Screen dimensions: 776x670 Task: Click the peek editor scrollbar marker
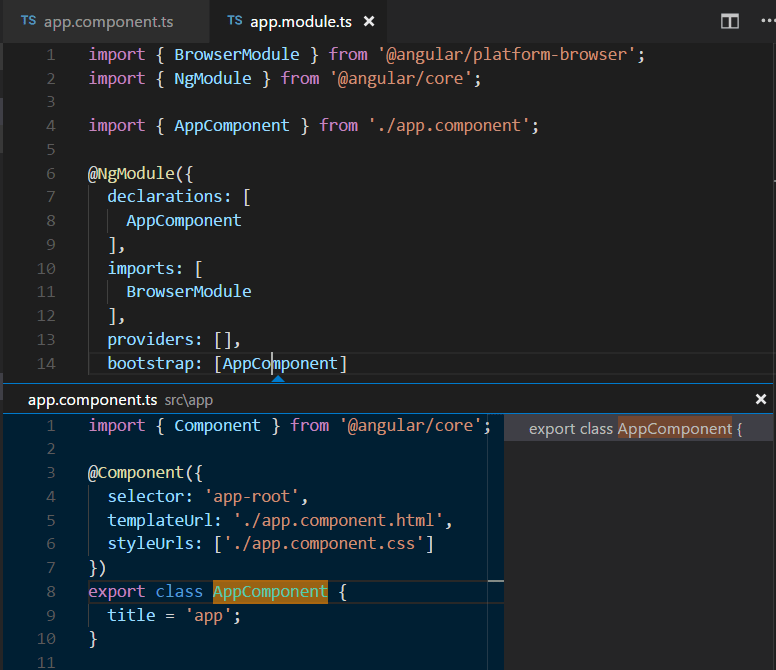[496, 580]
